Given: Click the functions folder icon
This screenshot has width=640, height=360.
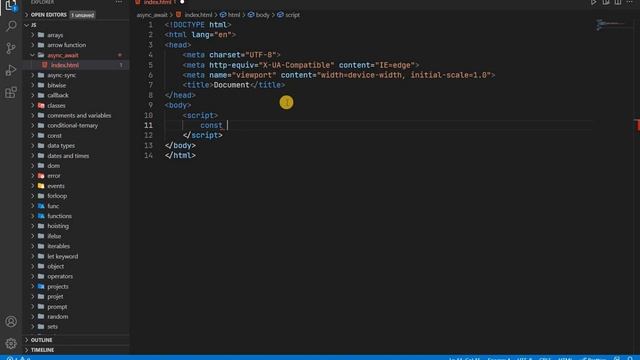Looking at the screenshot, I should coord(41,216).
